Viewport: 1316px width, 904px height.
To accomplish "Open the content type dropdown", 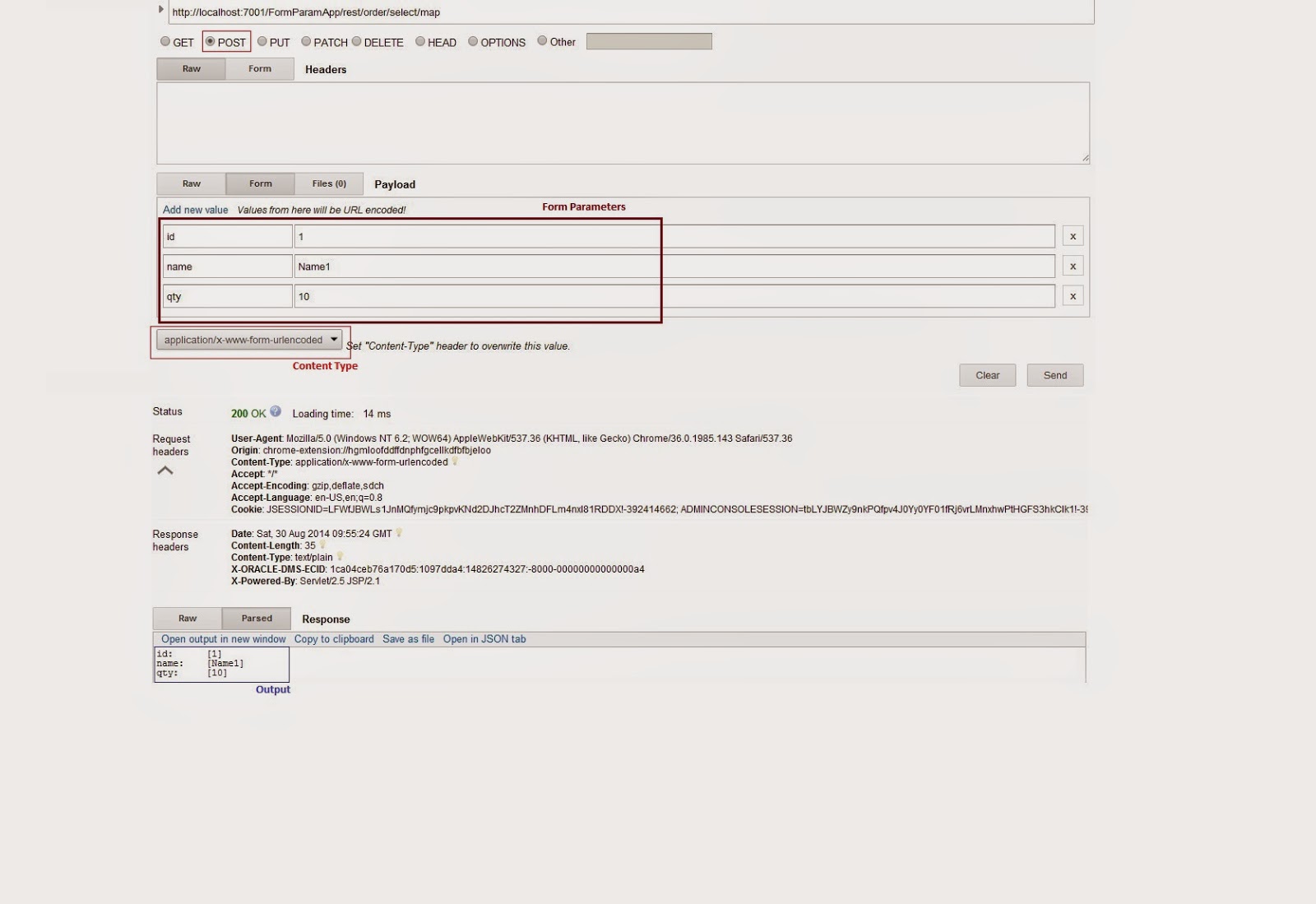I will [x=249, y=340].
